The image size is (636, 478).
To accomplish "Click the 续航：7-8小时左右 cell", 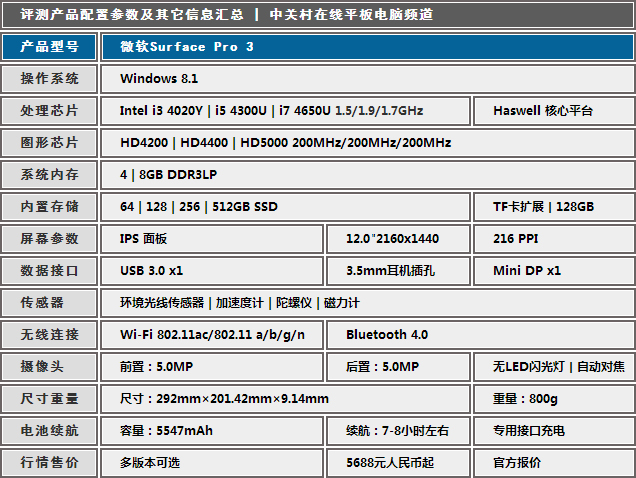I will pos(399,431).
